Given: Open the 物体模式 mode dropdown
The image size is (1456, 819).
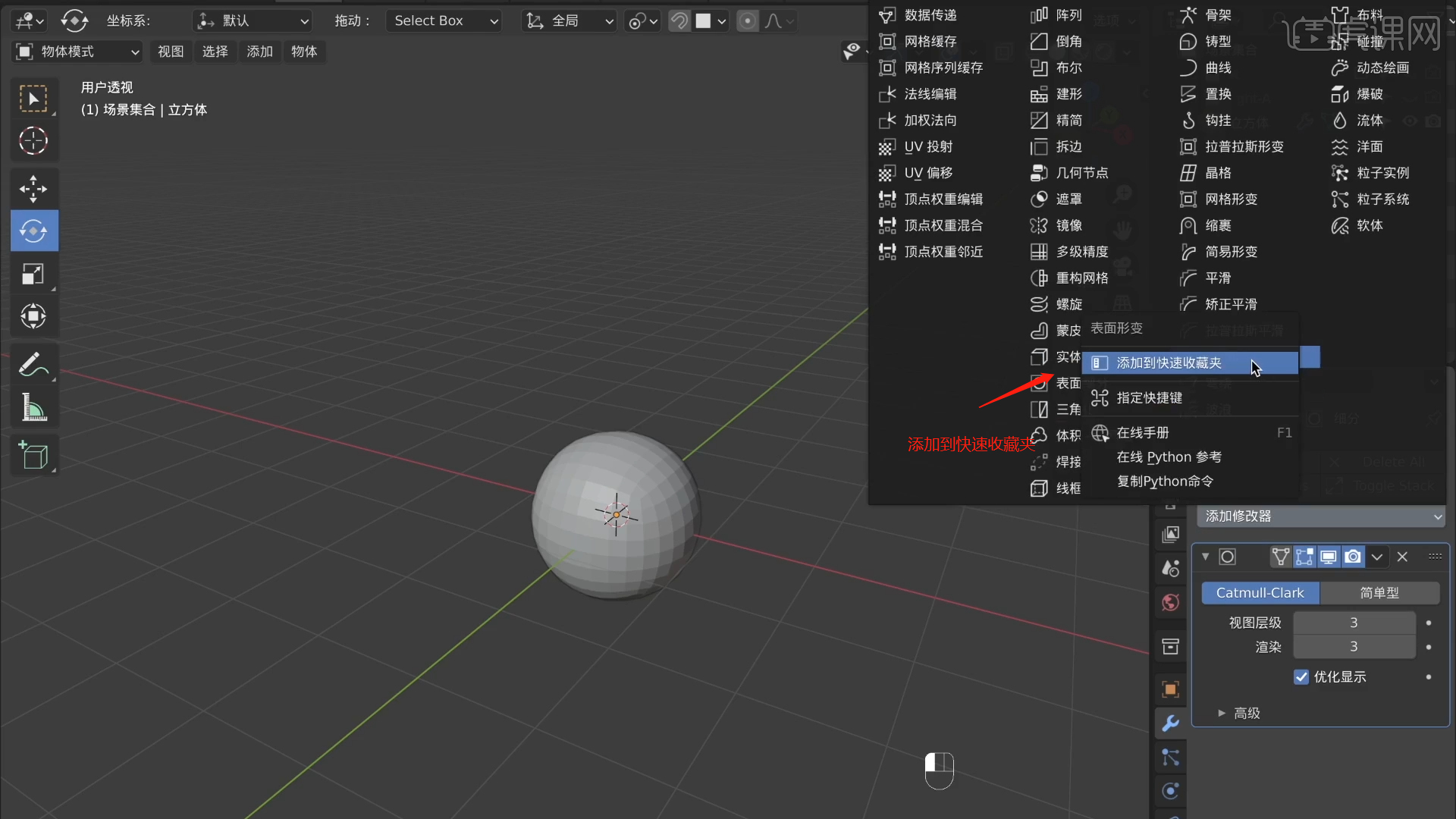Looking at the screenshot, I should pyautogui.click(x=78, y=52).
